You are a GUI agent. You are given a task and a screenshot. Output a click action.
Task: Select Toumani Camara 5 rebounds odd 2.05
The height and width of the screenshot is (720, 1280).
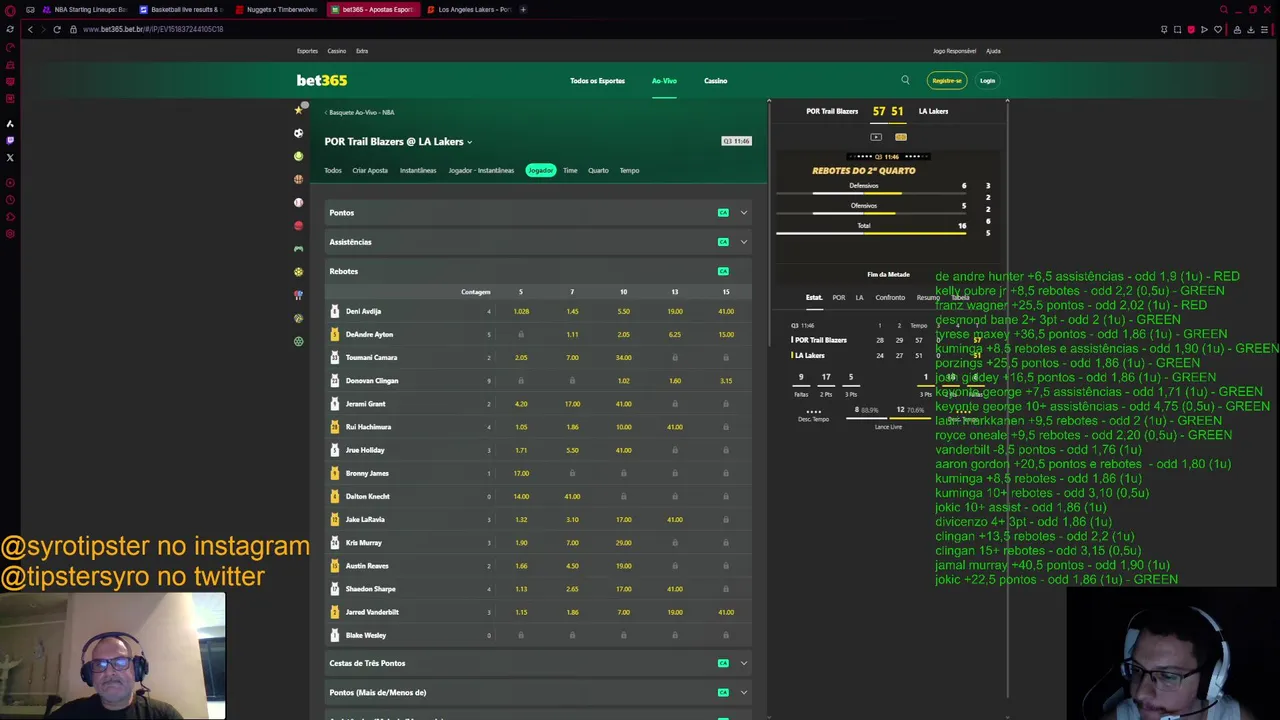click(x=521, y=357)
